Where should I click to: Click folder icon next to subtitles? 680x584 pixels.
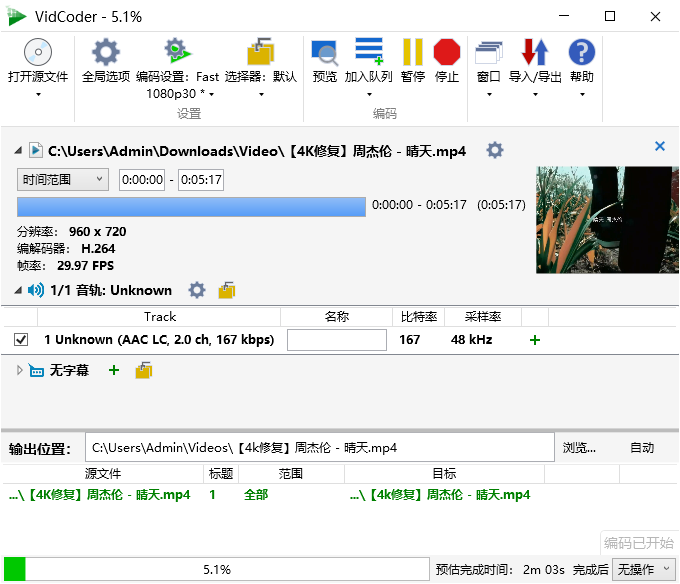(144, 370)
